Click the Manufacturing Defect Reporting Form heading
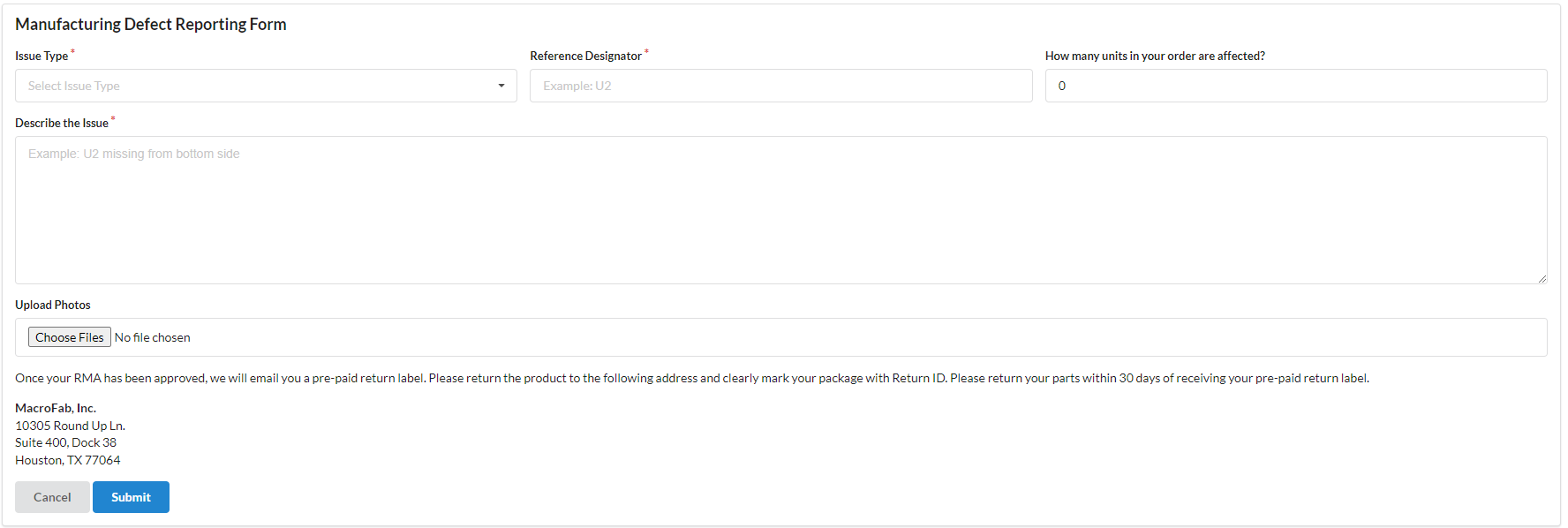Screen dimensions: 1568x528 pyautogui.click(x=151, y=24)
